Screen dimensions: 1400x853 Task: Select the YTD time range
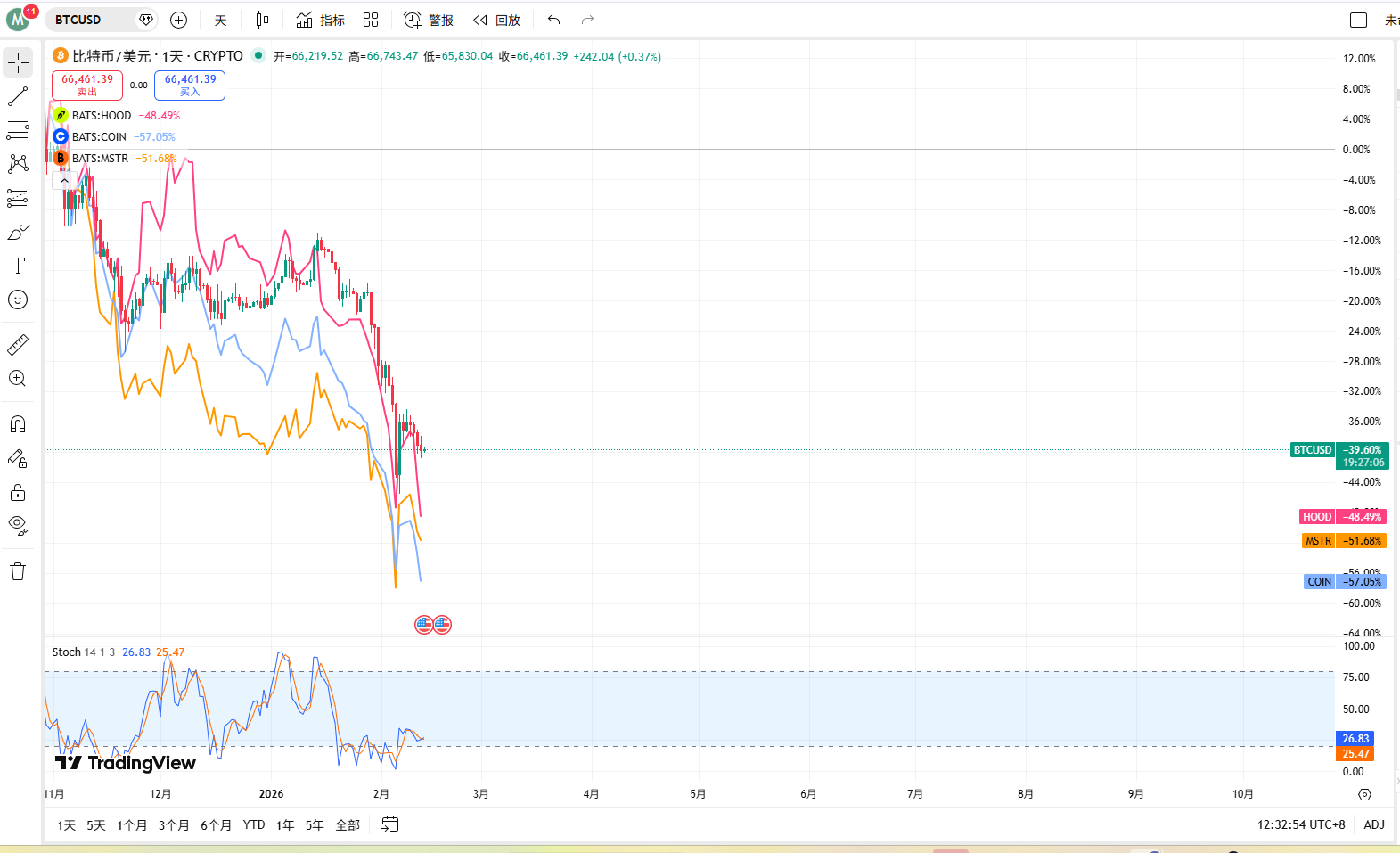click(254, 825)
